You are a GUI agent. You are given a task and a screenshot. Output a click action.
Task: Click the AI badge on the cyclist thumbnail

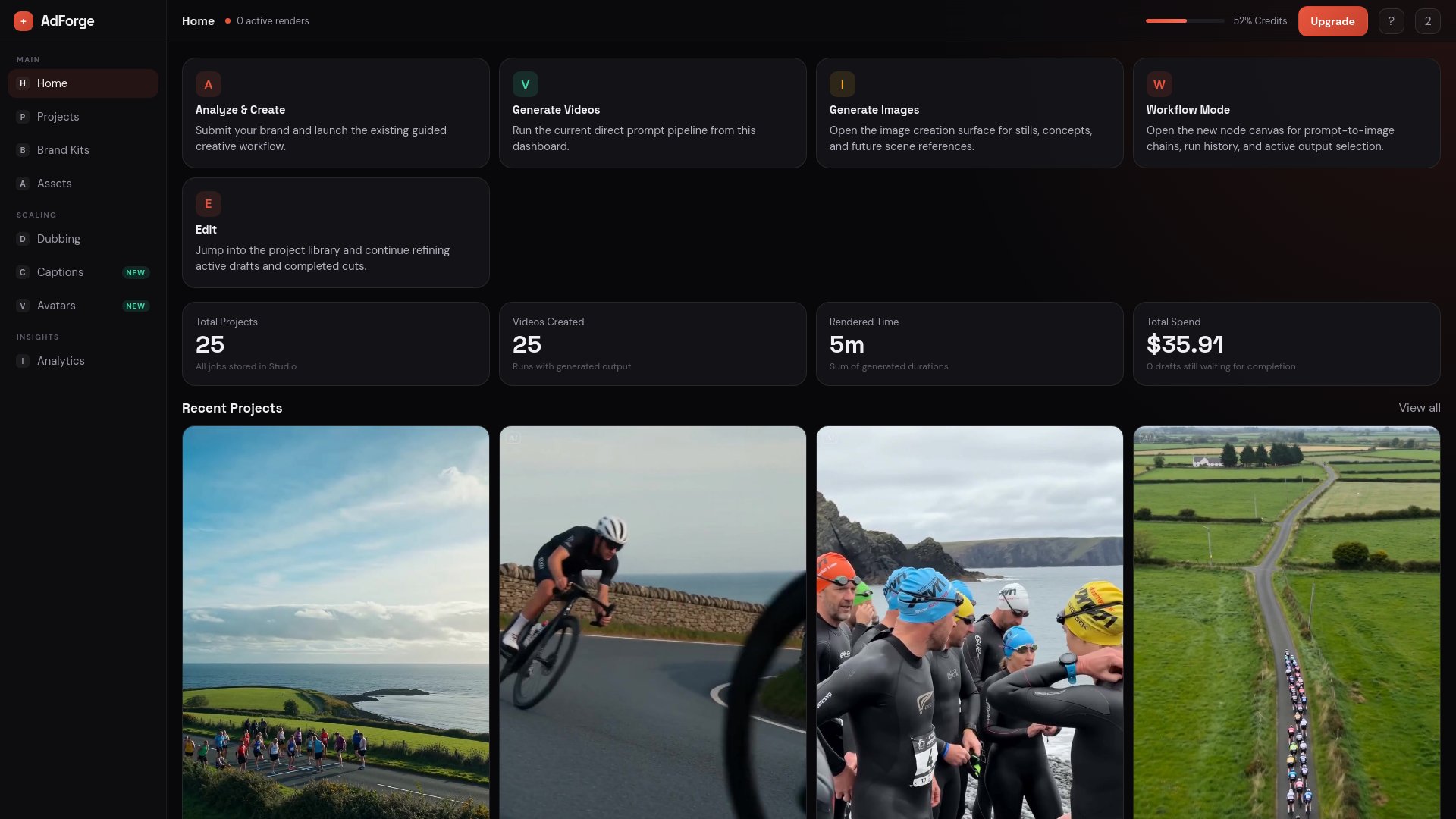513,438
